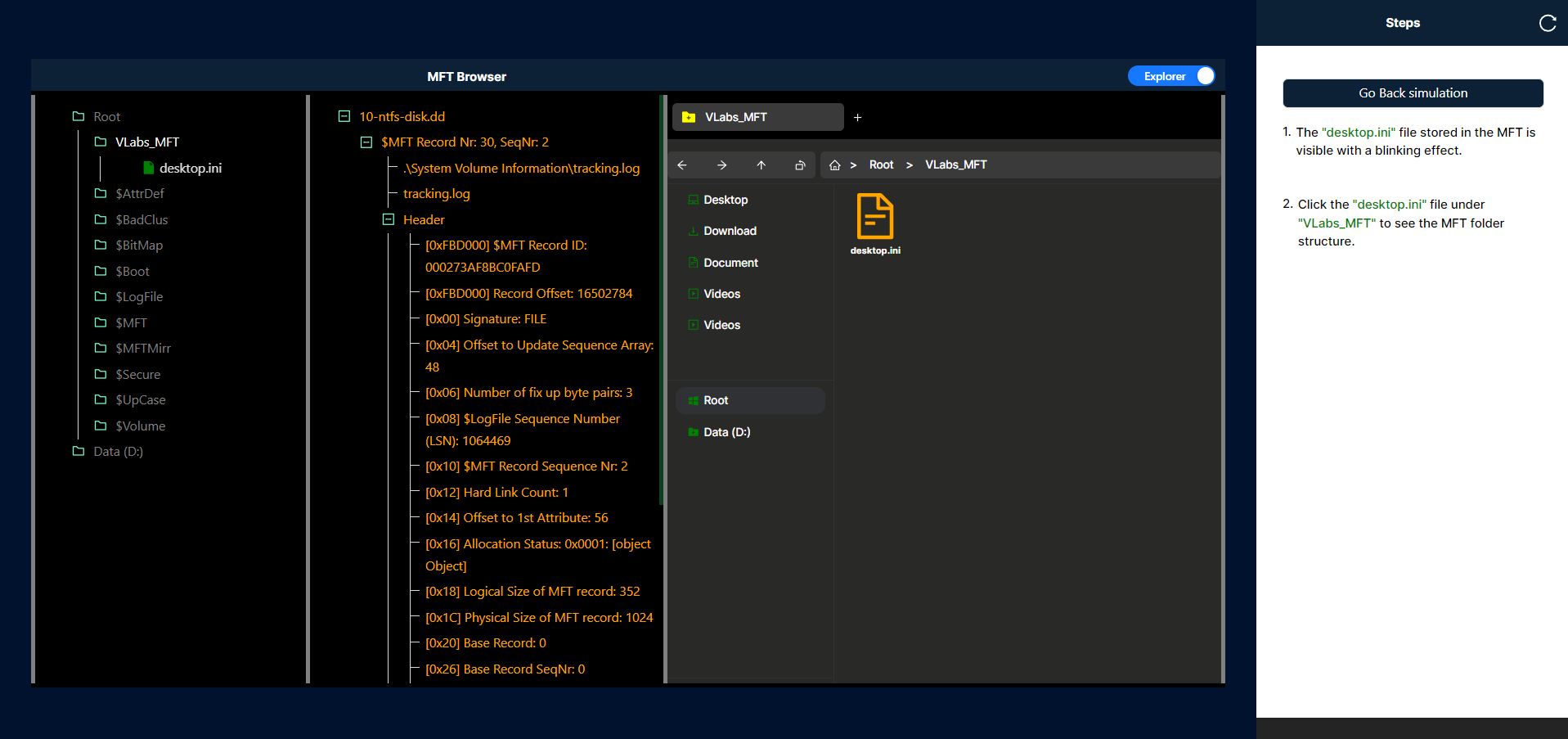
Task: Select the VLabs_MFT explorer tab
Action: coord(757,117)
